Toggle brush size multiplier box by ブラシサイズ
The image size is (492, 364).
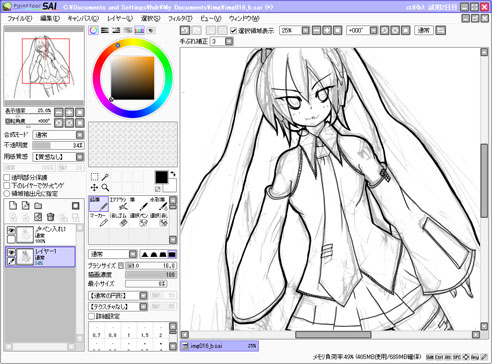click(x=121, y=266)
